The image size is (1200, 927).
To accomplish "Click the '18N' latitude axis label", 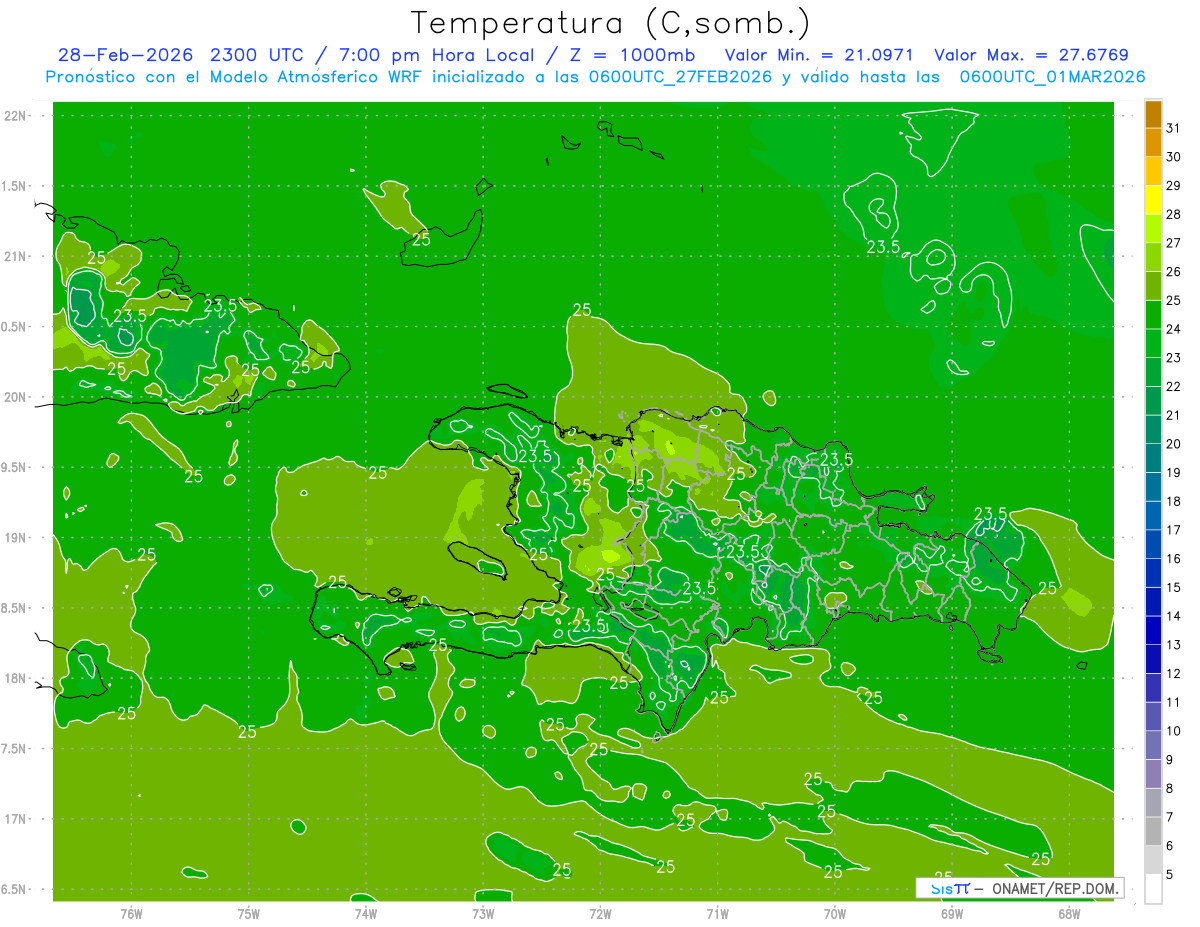I will tap(15, 678).
